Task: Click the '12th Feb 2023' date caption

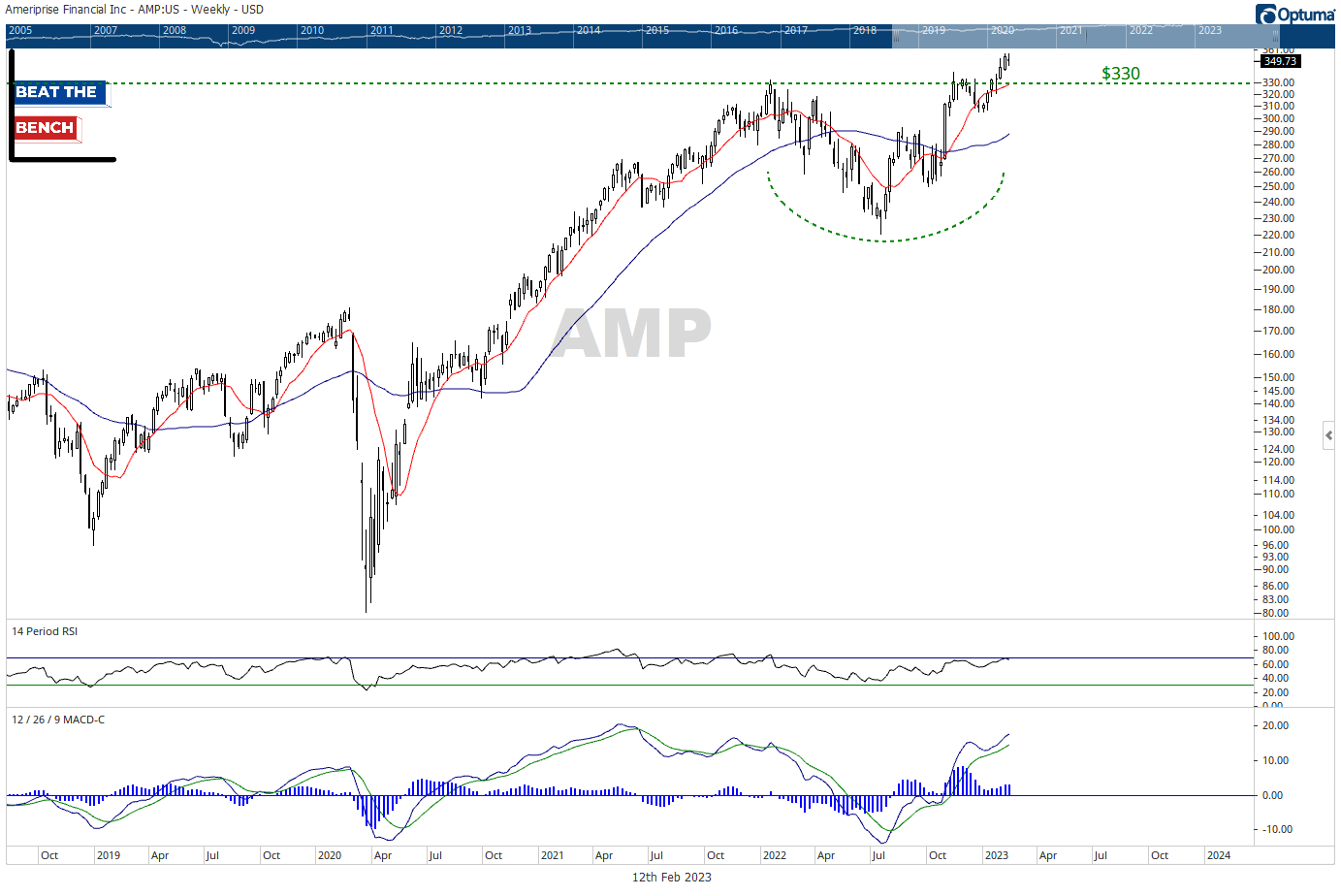Action: pos(672,877)
